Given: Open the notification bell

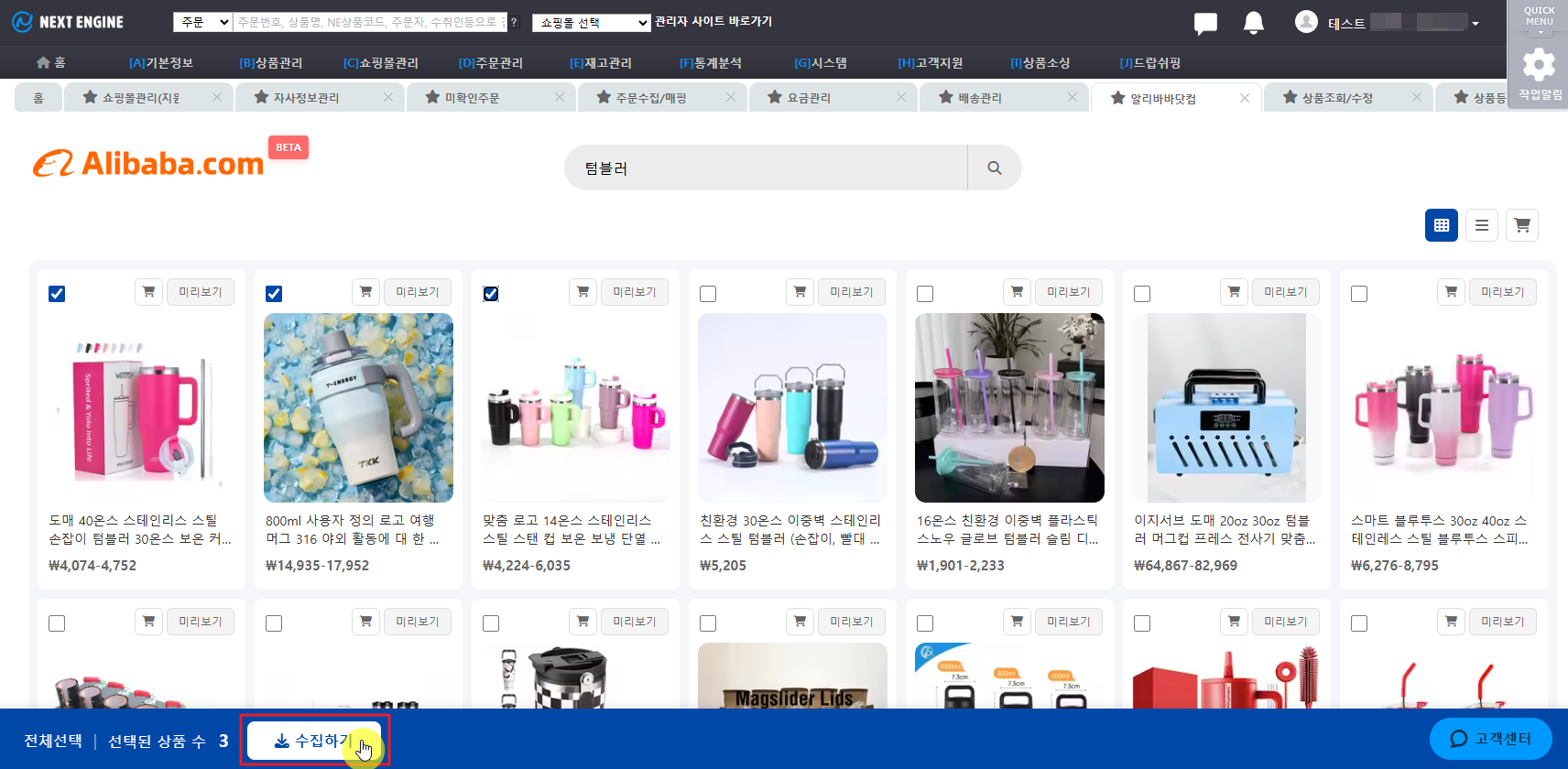Looking at the screenshot, I should point(1253,23).
